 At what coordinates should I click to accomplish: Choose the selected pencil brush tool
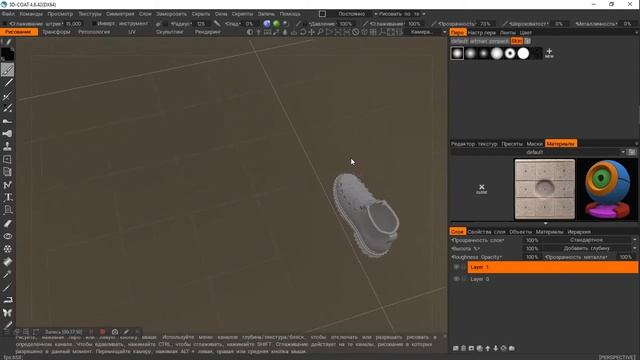point(7,70)
